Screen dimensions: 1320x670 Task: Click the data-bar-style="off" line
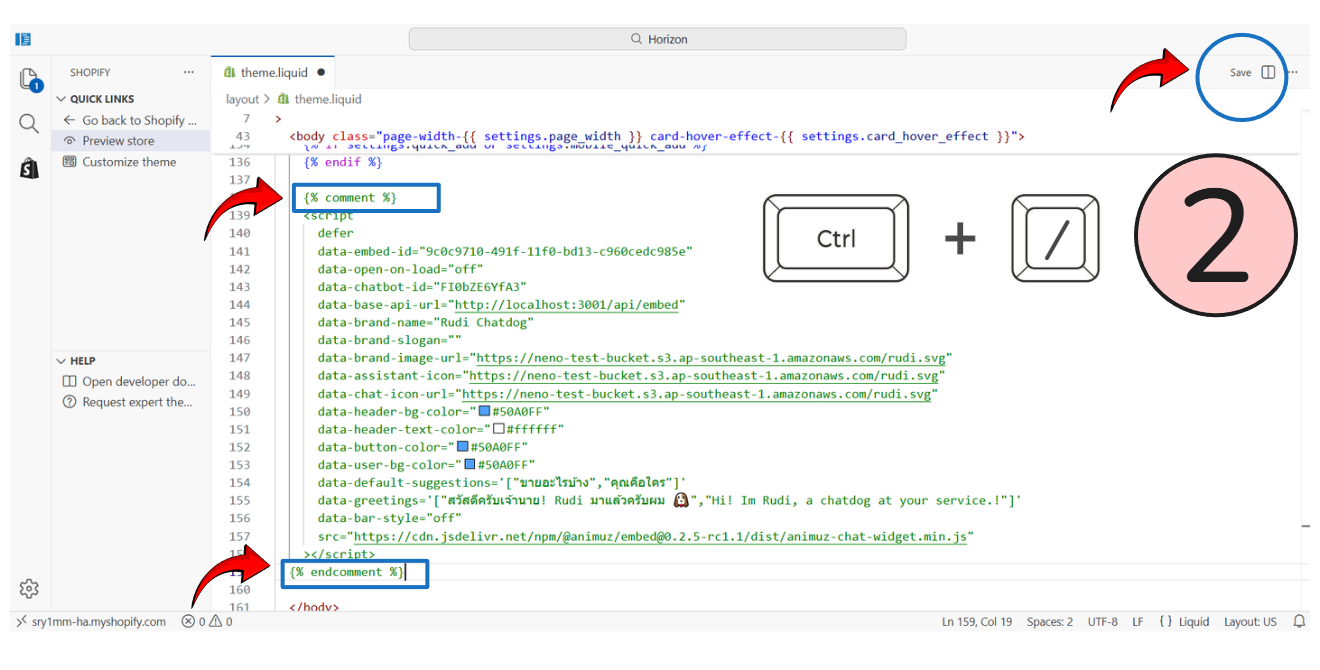point(390,519)
